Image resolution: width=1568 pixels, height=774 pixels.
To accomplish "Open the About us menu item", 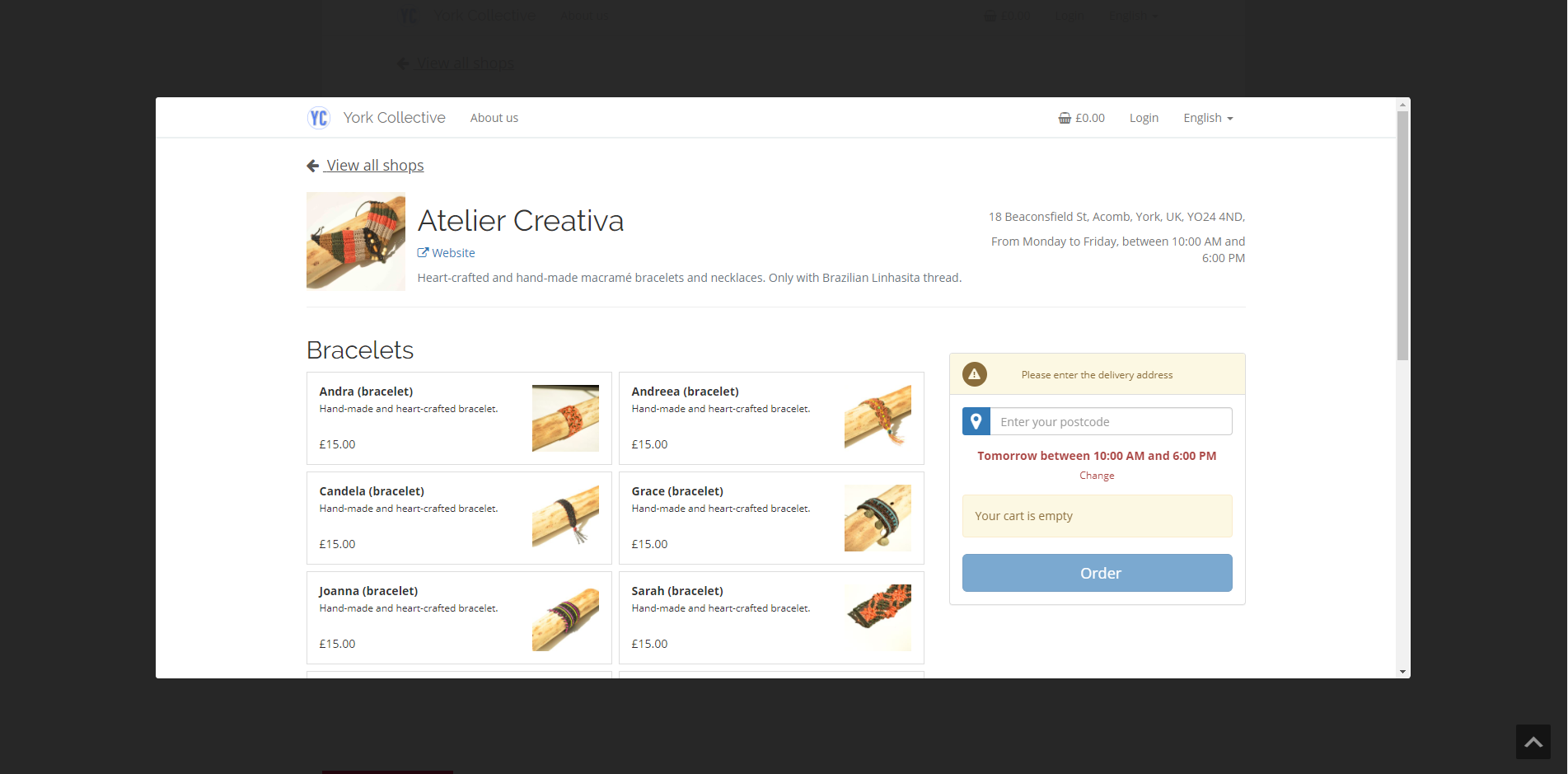I will pos(494,118).
